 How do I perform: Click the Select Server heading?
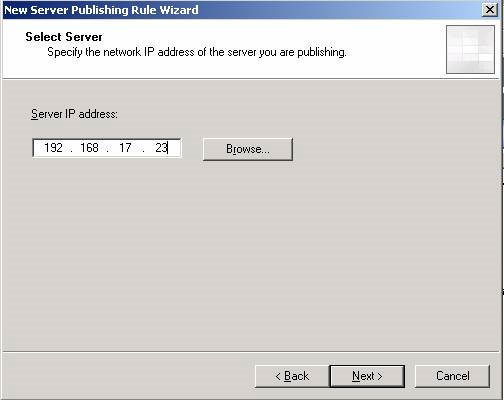(64, 37)
